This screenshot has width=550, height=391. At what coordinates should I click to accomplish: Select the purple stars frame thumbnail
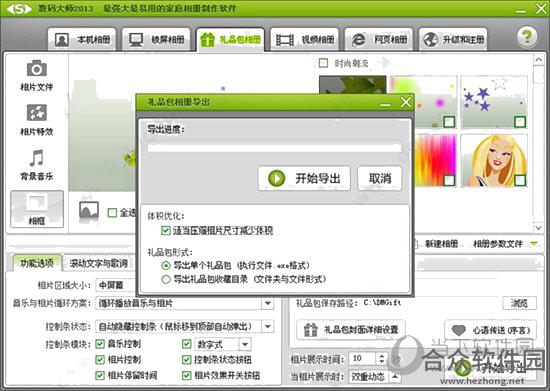tap(494, 102)
